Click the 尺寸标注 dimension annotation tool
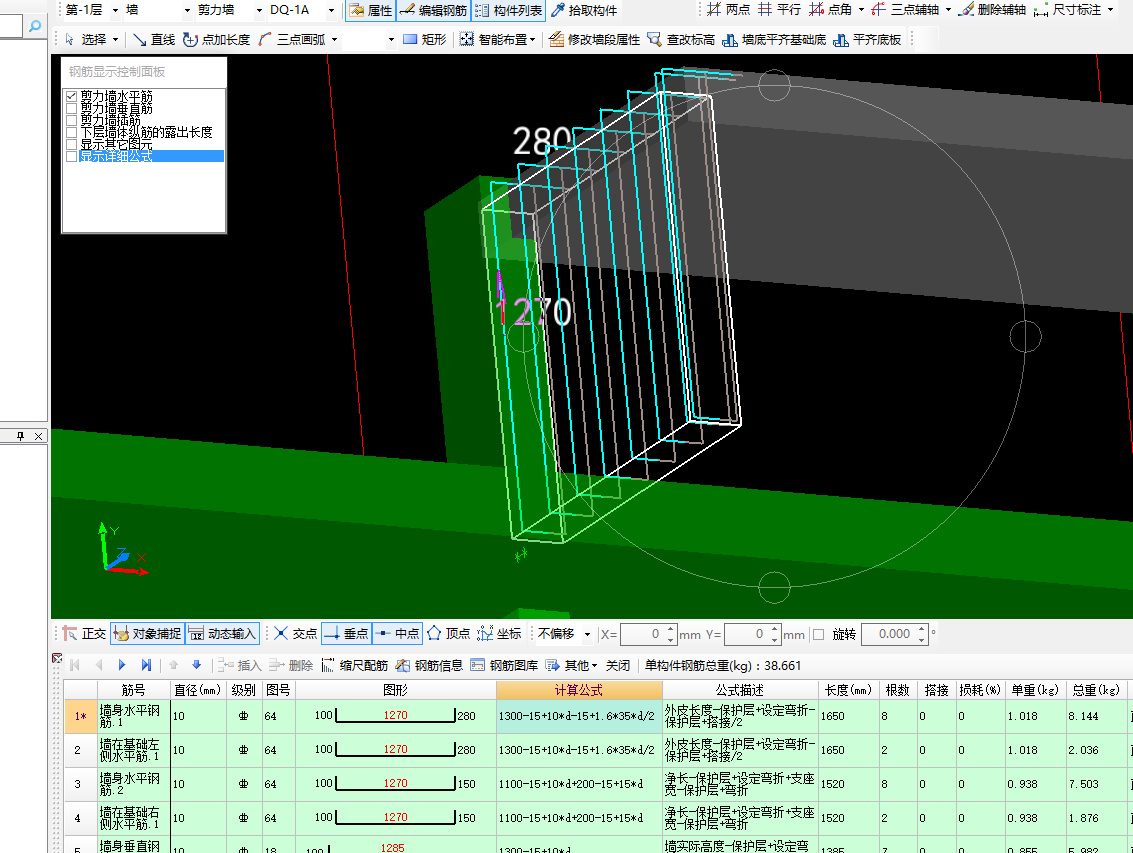Viewport: 1133px width, 853px height. pos(1067,9)
